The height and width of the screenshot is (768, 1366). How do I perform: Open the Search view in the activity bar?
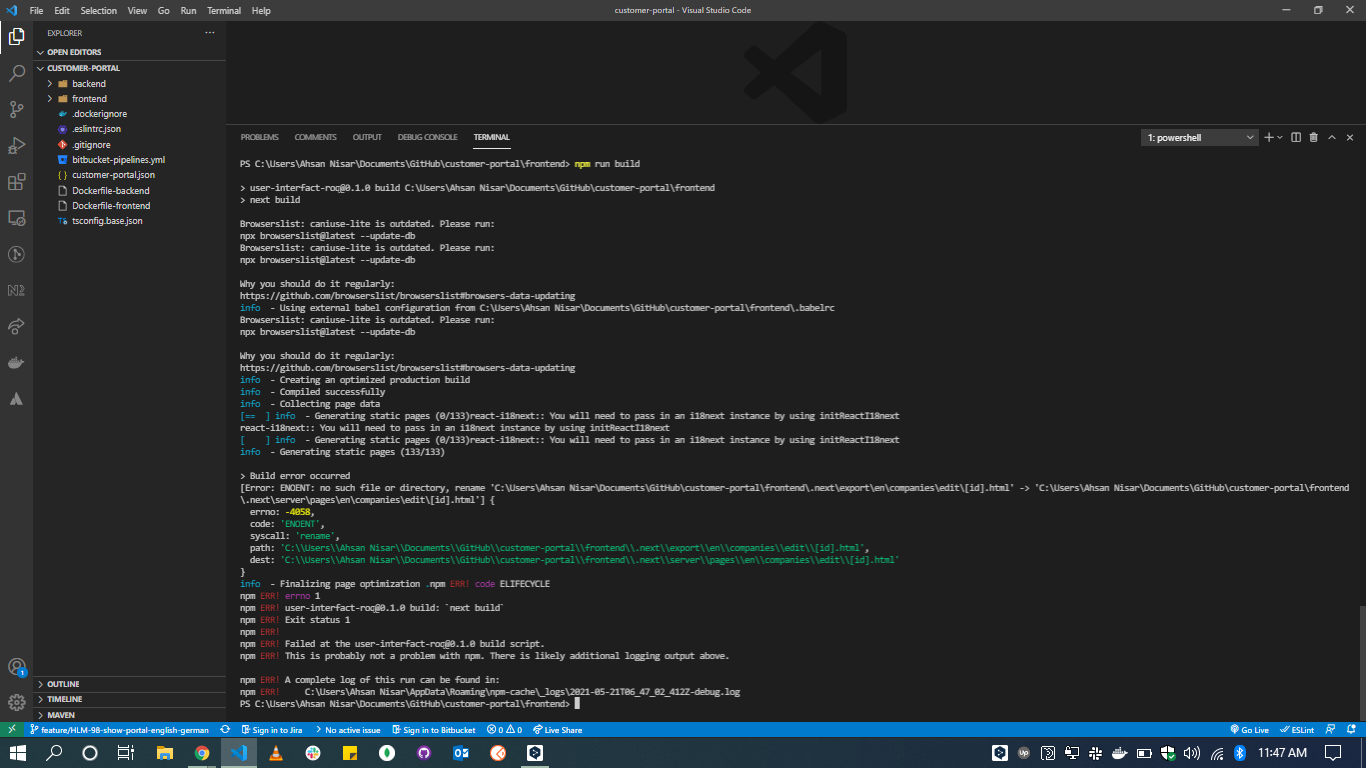point(16,73)
